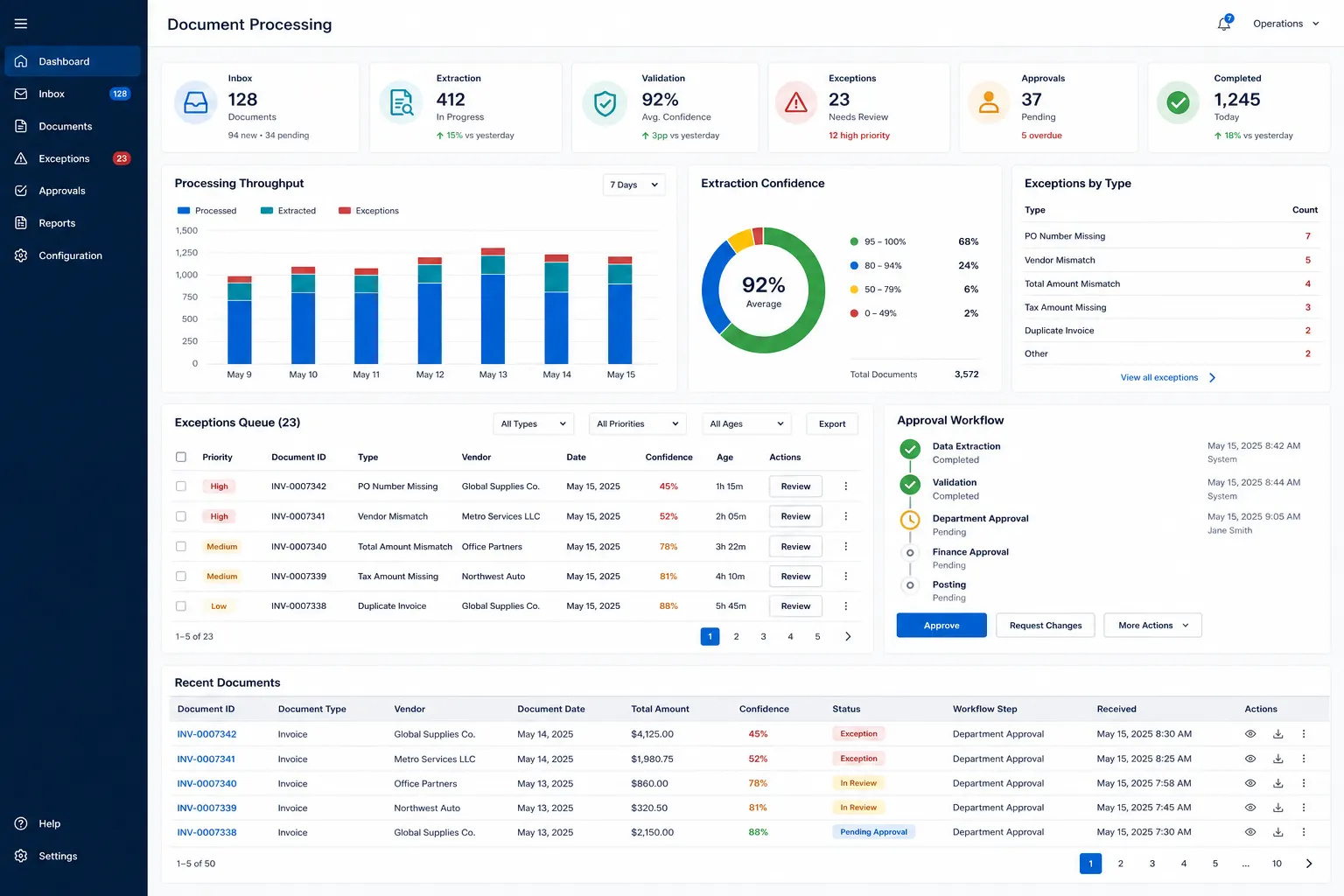Screen dimensions: 1344x896
Task: Review exception INV-0007341
Action: (795, 516)
